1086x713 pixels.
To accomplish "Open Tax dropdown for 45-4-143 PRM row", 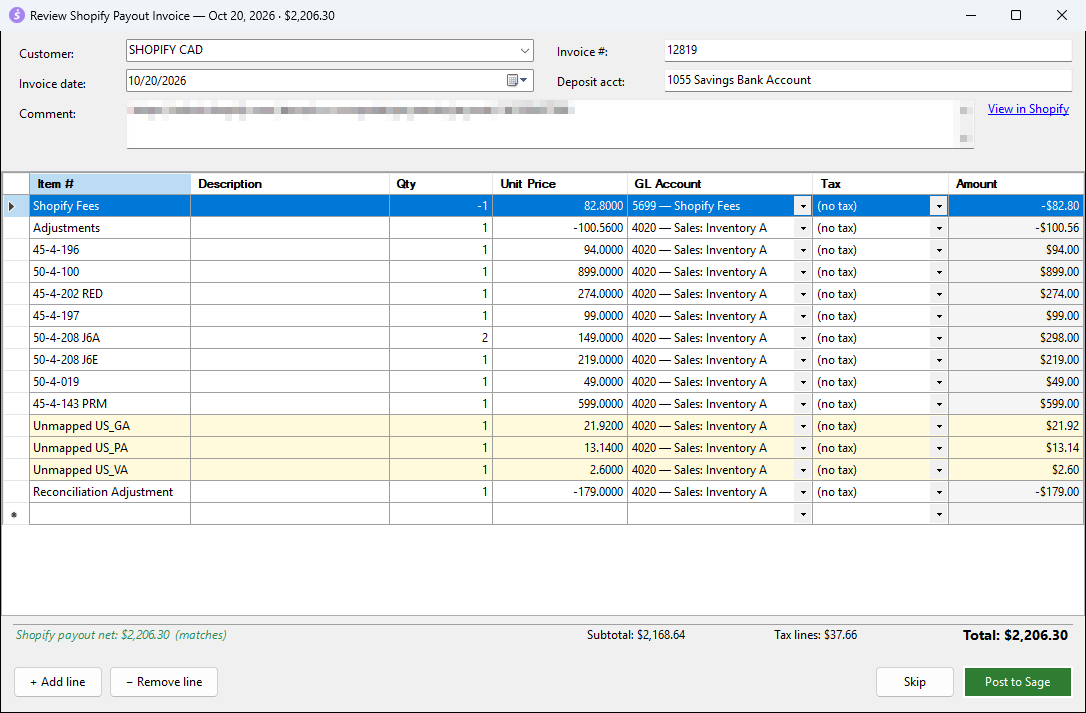I will click(x=938, y=403).
